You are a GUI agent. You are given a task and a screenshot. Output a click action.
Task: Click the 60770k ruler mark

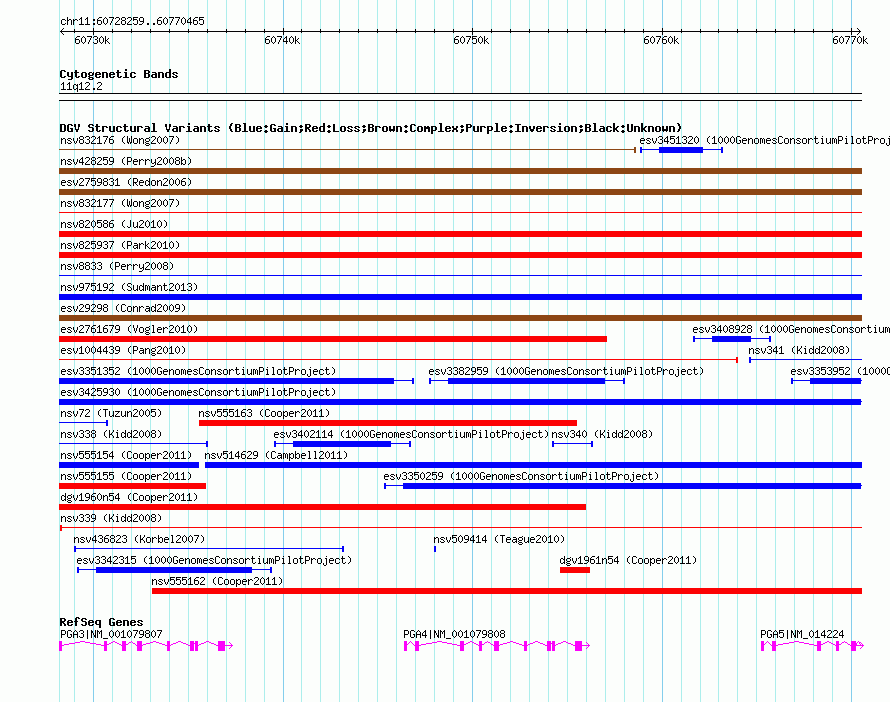point(850,40)
